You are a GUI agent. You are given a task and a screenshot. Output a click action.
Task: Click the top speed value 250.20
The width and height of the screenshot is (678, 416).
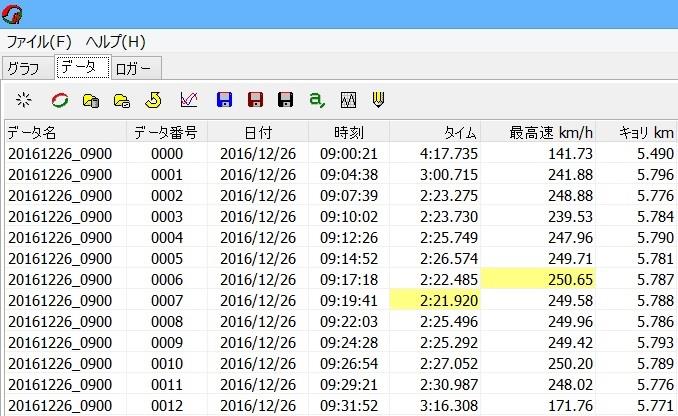(x=570, y=364)
